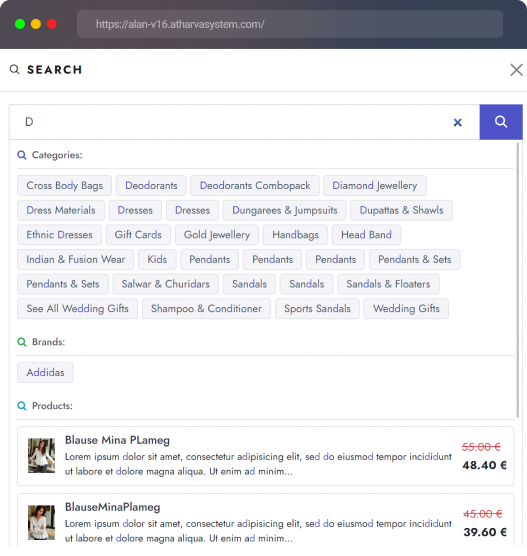Click the Brands: section heading
Screen dimensions: 527x556
pos(49,342)
